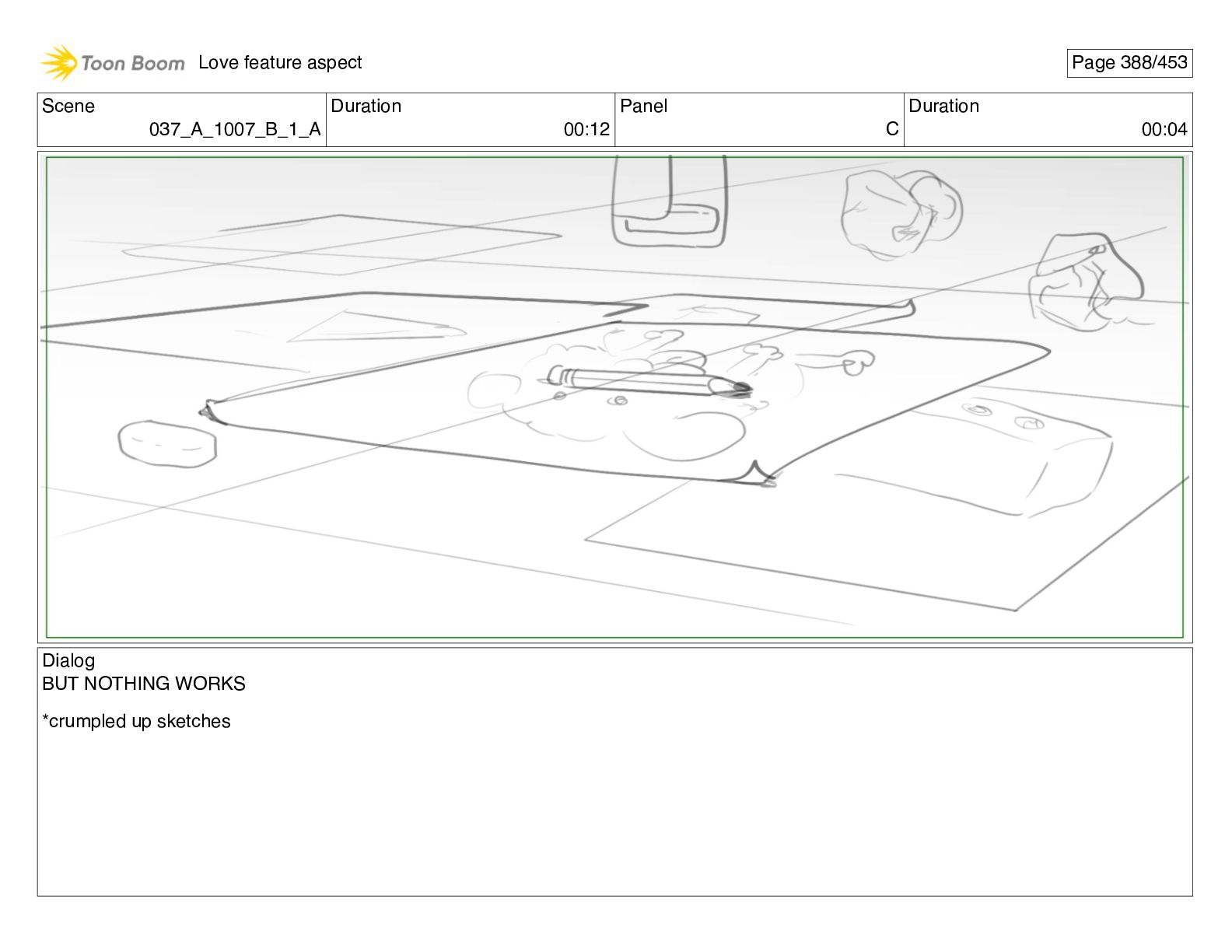Image resolution: width=1232 pixels, height=952 pixels.
Task: Click the 'Panel' header label
Action: pyautogui.click(x=644, y=107)
